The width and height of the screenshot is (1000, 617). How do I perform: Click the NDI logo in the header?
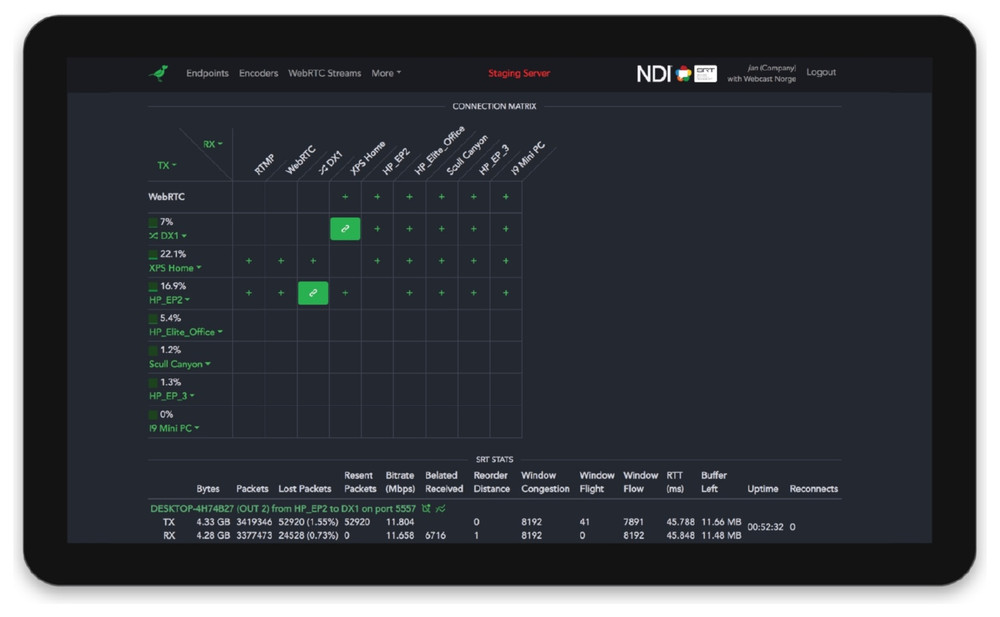[653, 74]
